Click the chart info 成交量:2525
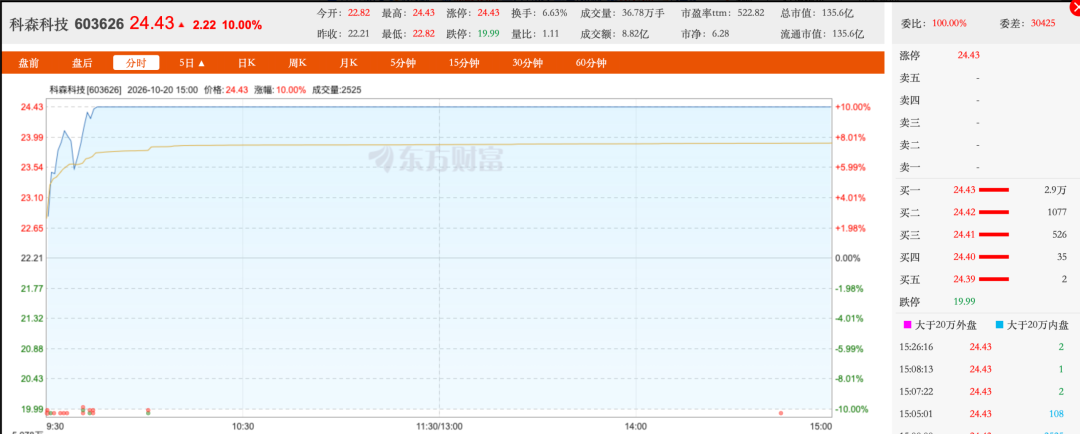 tap(337, 90)
